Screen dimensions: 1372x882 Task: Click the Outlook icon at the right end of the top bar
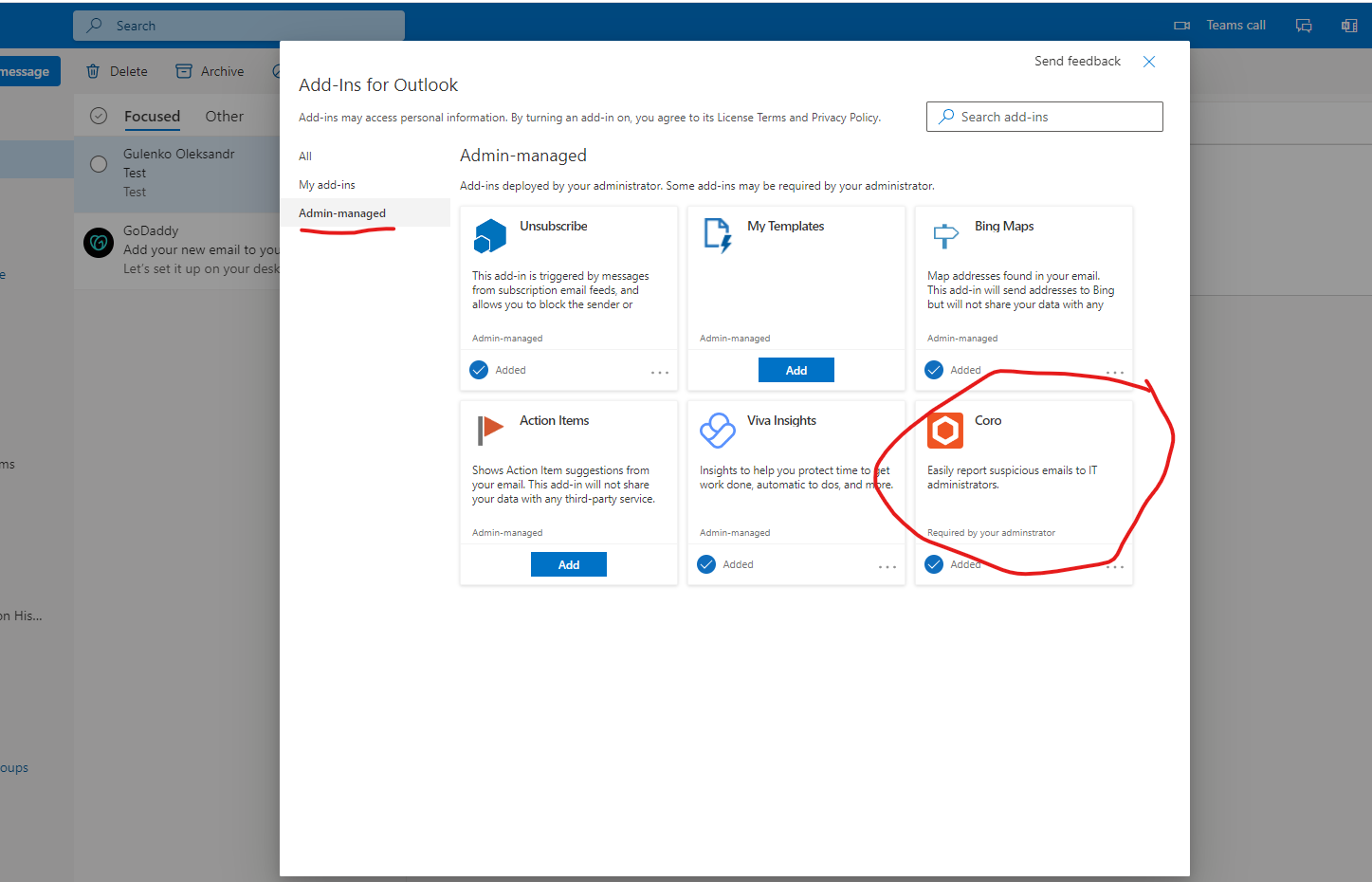[1349, 26]
